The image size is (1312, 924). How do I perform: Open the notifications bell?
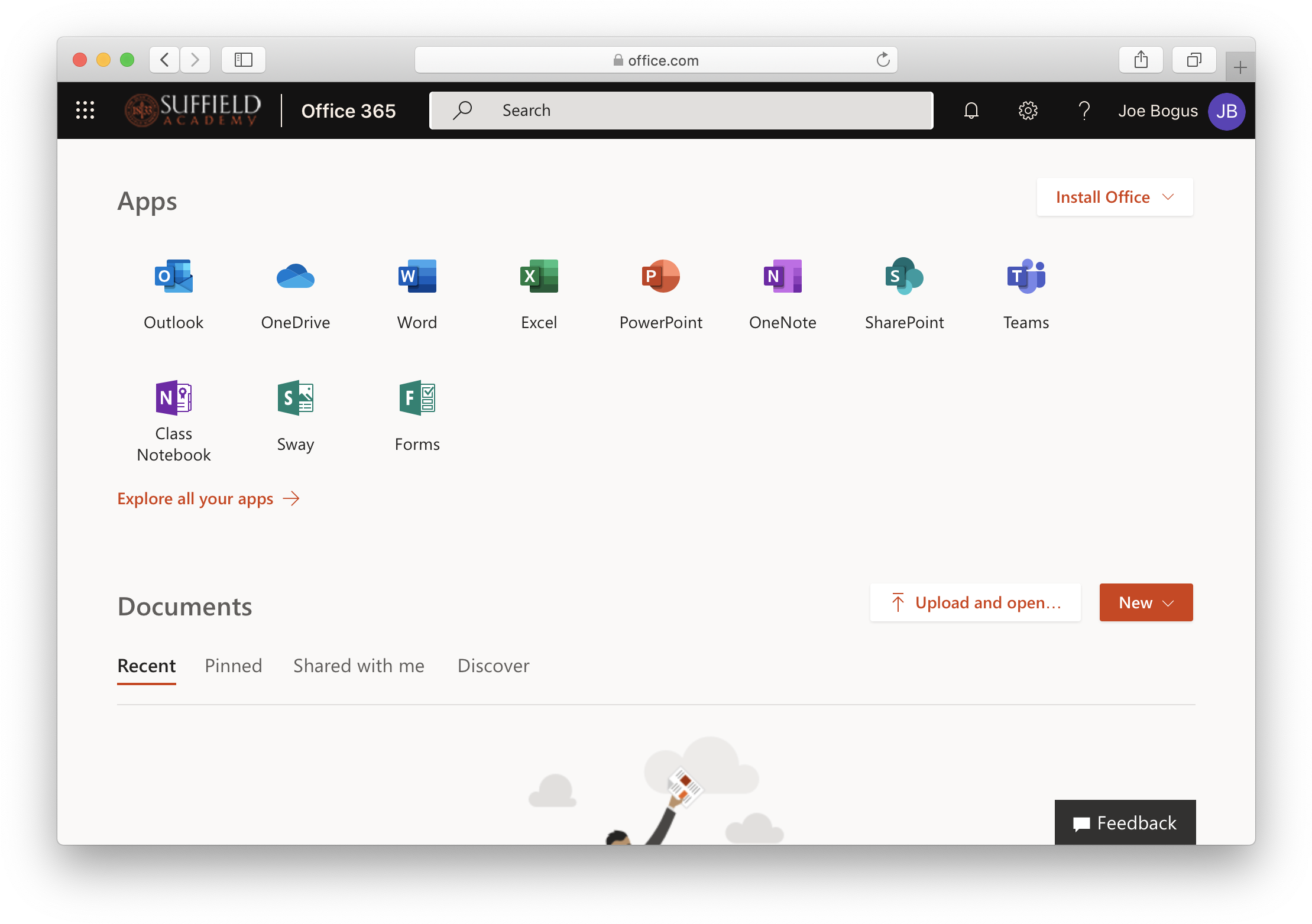971,111
